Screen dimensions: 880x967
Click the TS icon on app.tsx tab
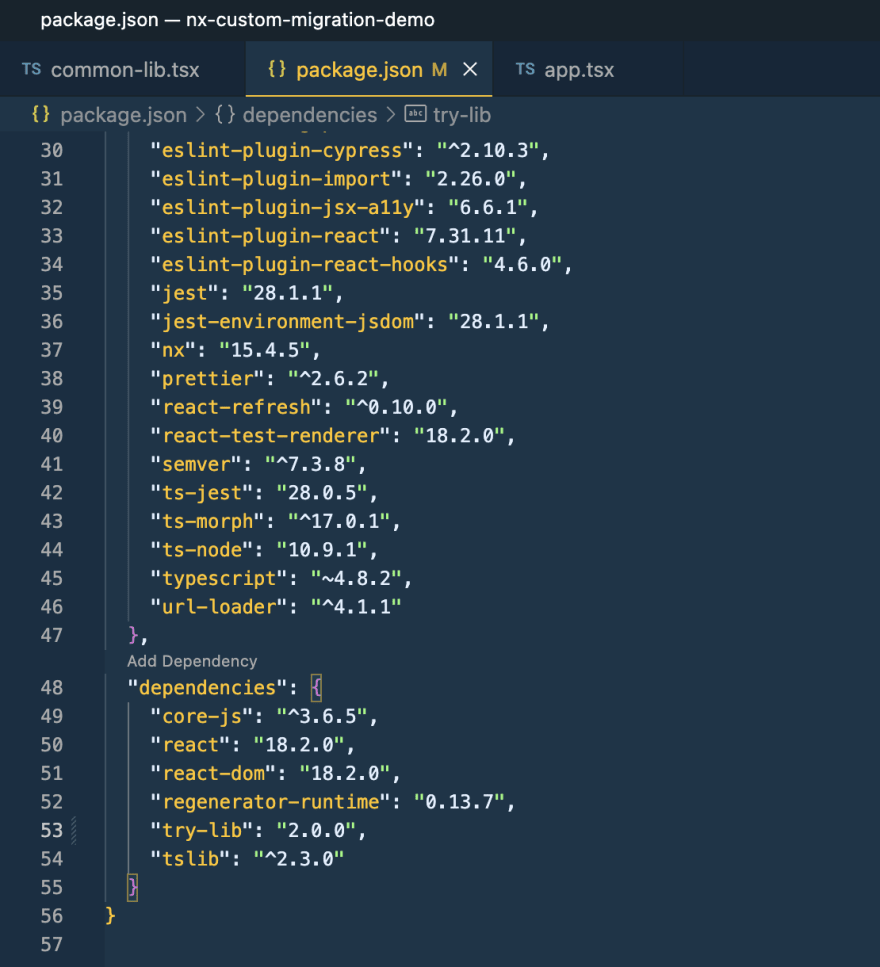[525, 70]
